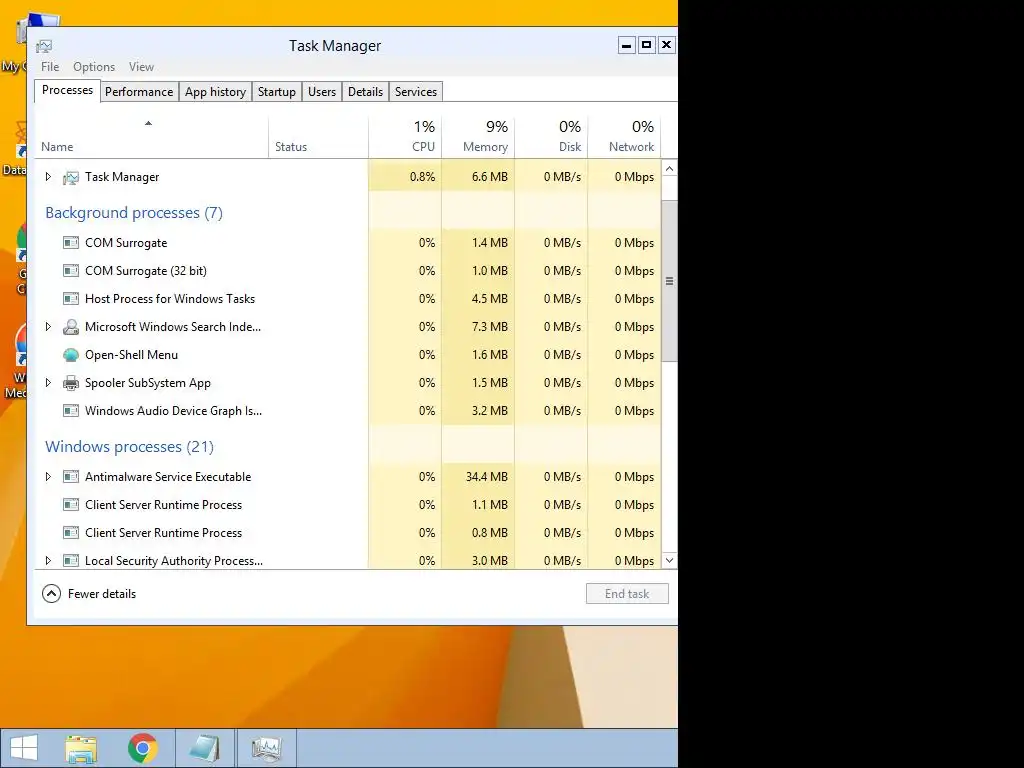Image resolution: width=1024 pixels, height=768 pixels.
Task: Click the Task Manager process row icon
Action: tap(71, 177)
